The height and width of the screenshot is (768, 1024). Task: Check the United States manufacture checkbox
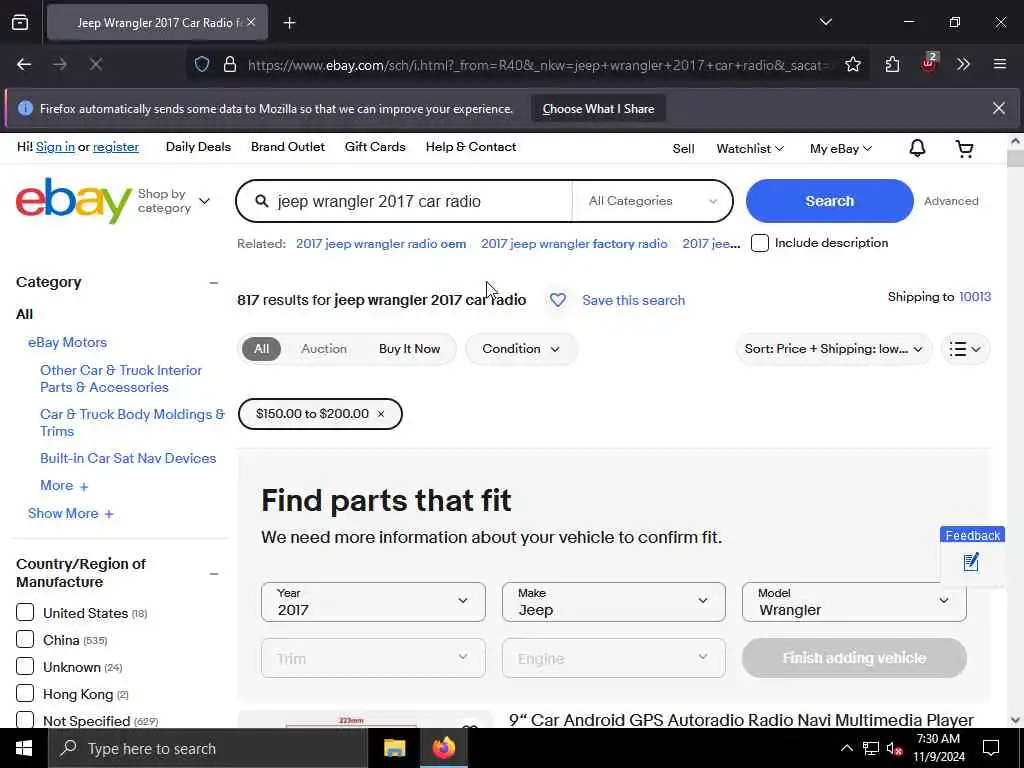click(25, 613)
